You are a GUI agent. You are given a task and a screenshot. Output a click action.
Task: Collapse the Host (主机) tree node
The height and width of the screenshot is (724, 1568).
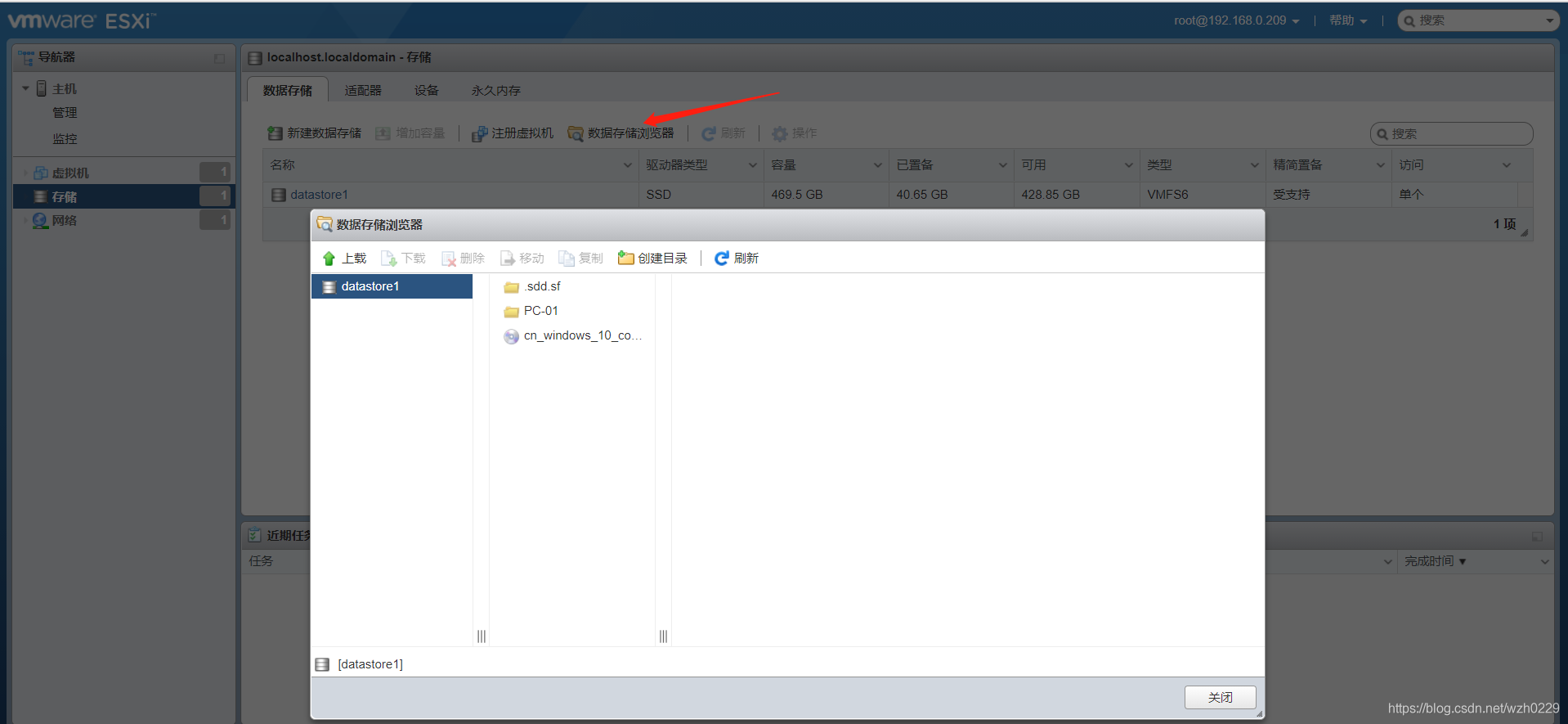tap(25, 88)
